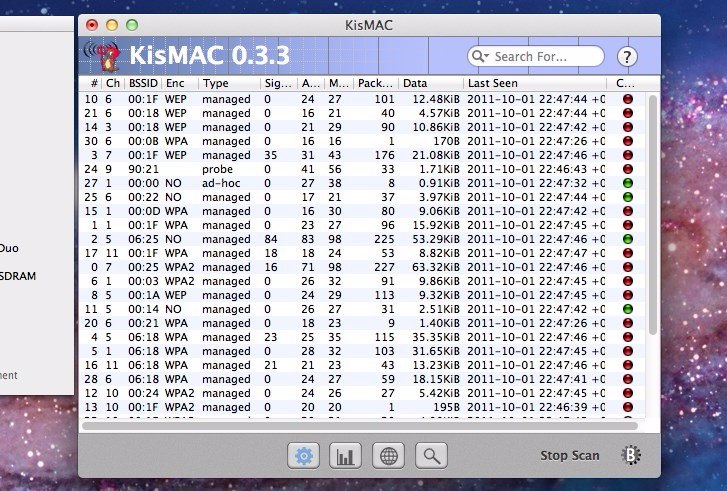Open the map view globe icon
The width and height of the screenshot is (727, 491).
coord(388,456)
